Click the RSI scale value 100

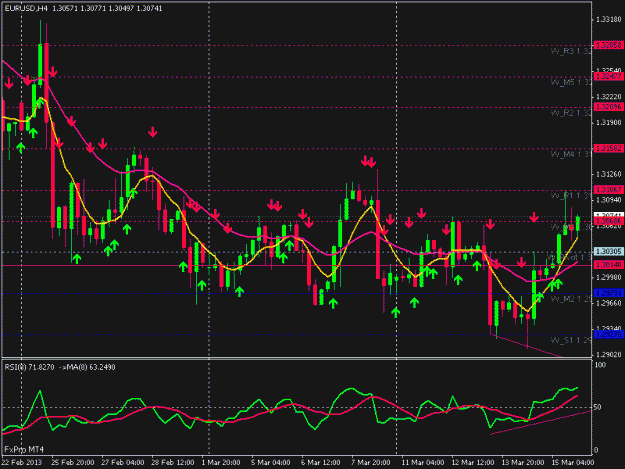(600, 365)
